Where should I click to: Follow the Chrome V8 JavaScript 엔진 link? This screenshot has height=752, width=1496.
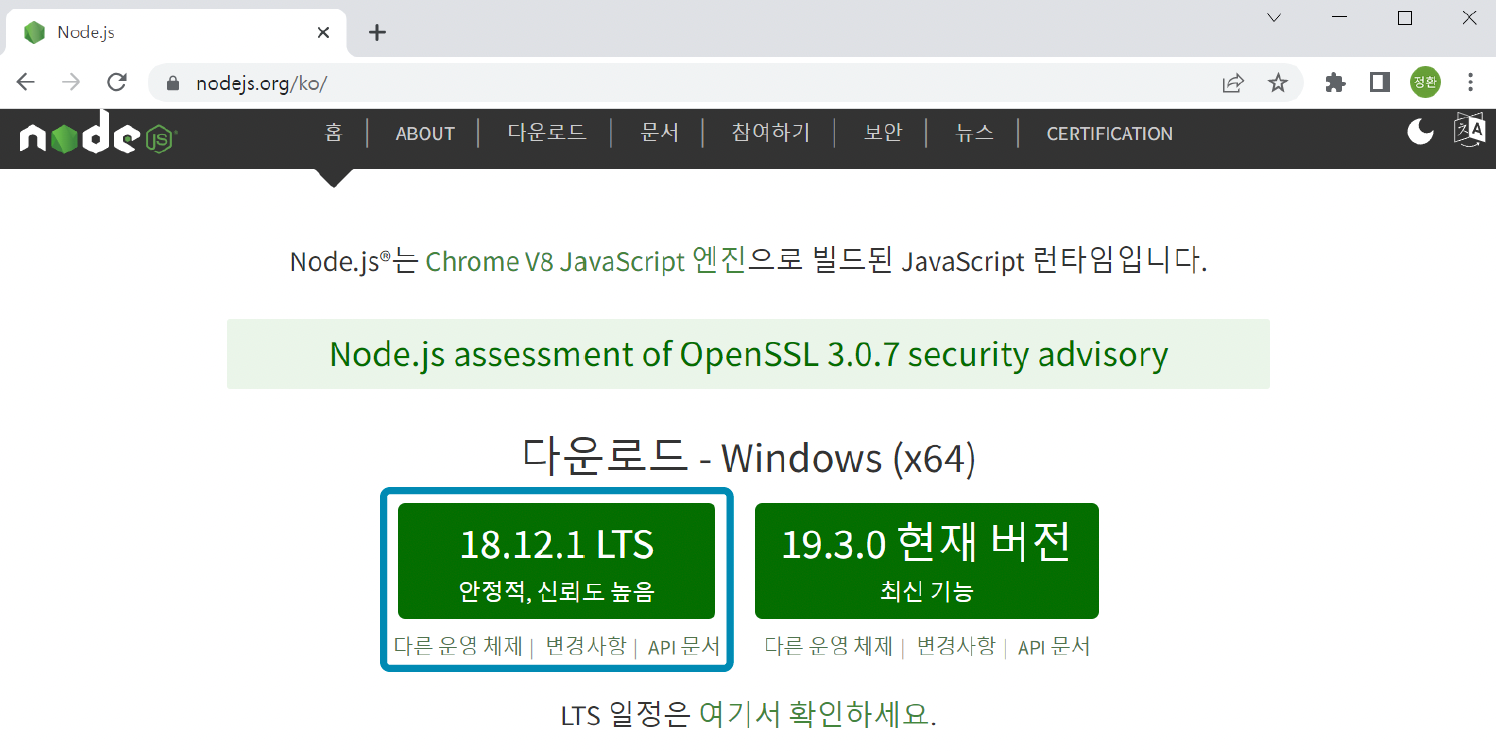tap(586, 262)
